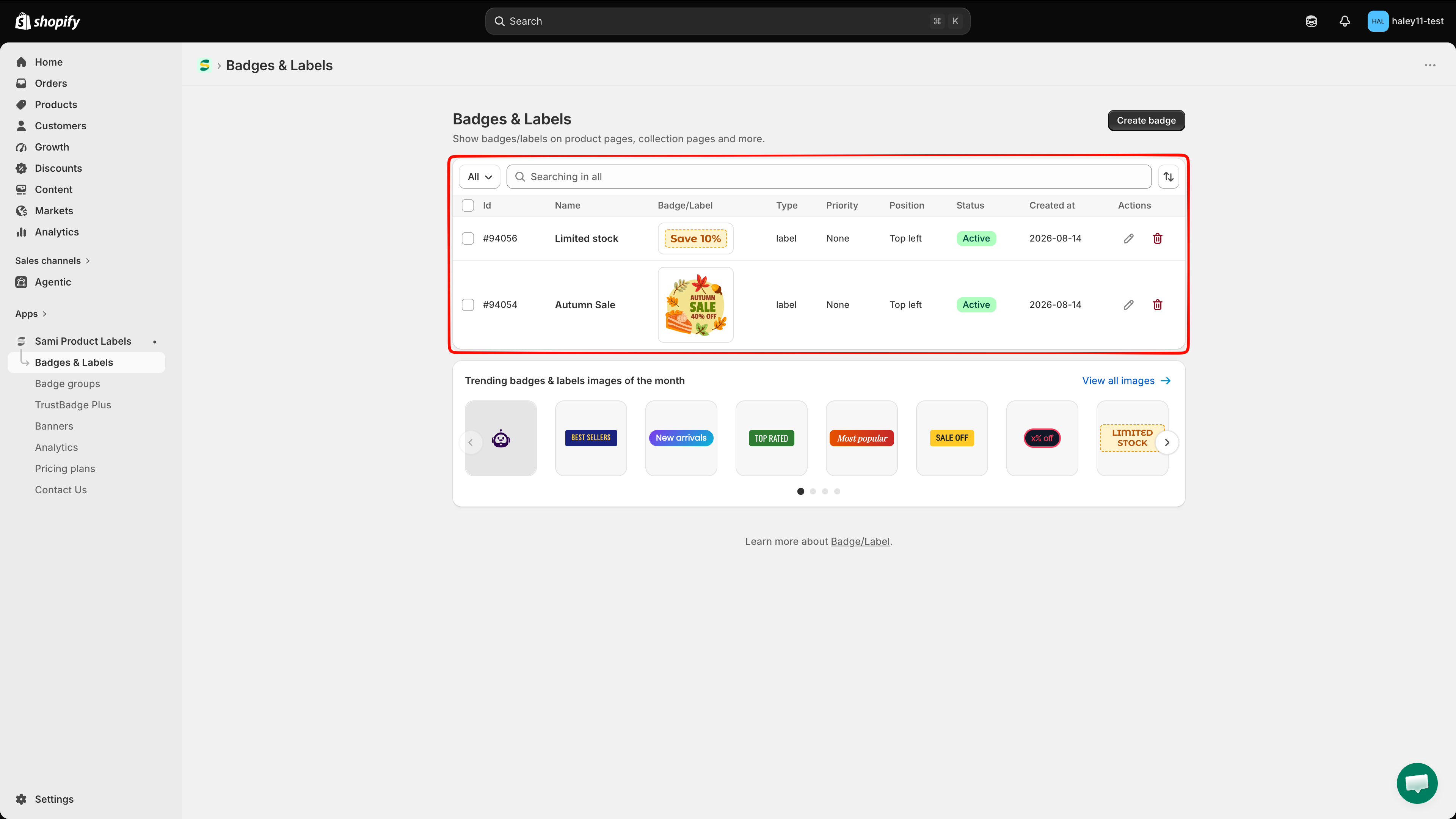The width and height of the screenshot is (1456, 819).
Task: Check the #94056 Limited stock row
Action: (468, 238)
